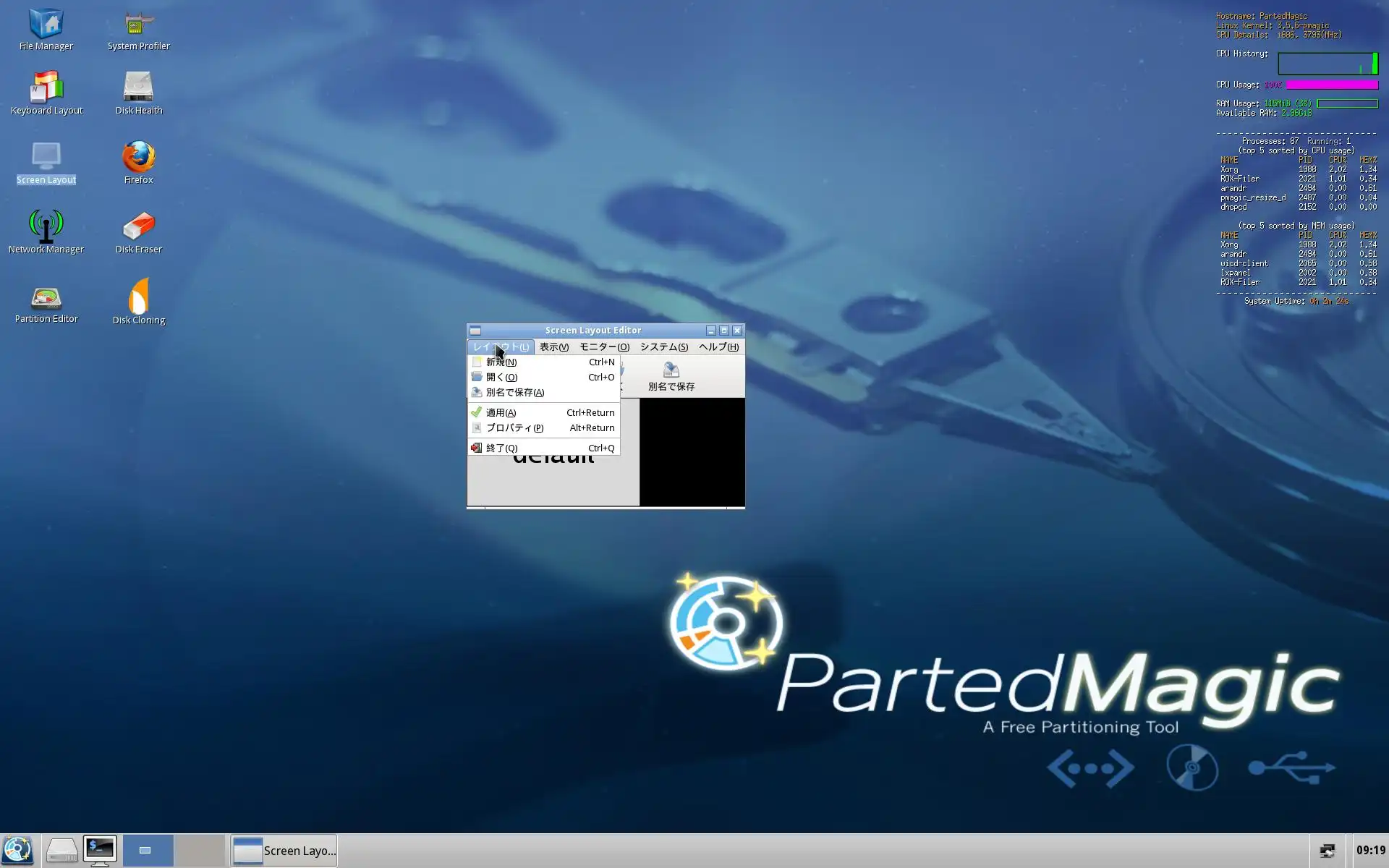This screenshot has height=868, width=1389.
Task: Expand the モニター(O) menu
Action: coord(604,347)
